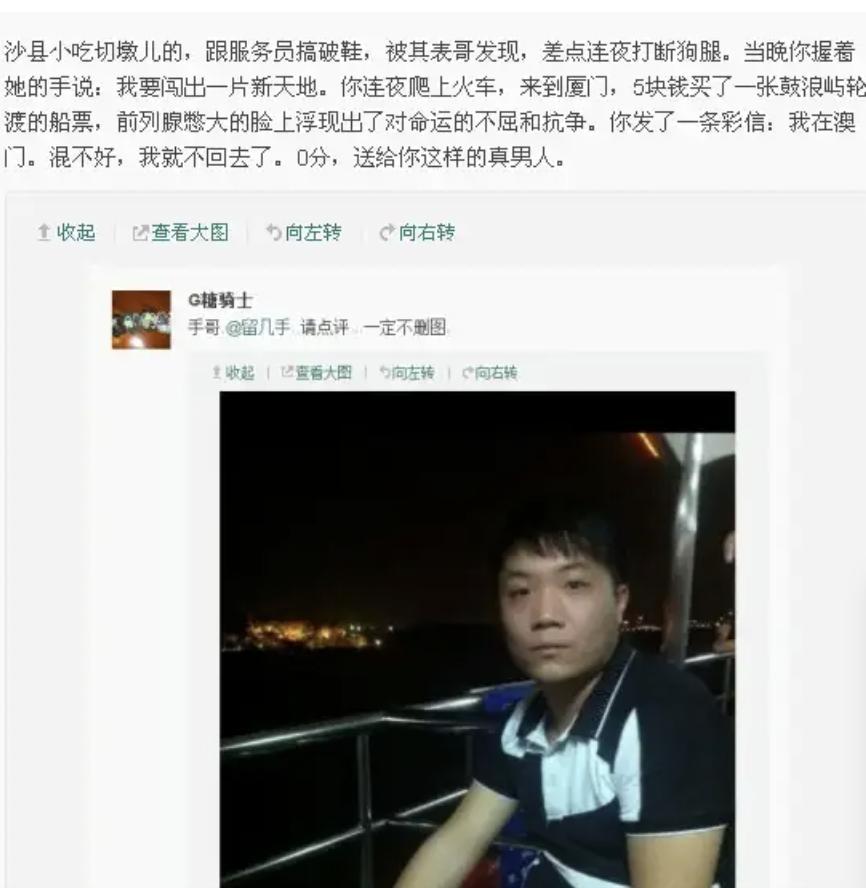Image resolution: width=866 pixels, height=888 pixels.
Task: Open embedded photo via small 查看大图 text
Action: 323,373
